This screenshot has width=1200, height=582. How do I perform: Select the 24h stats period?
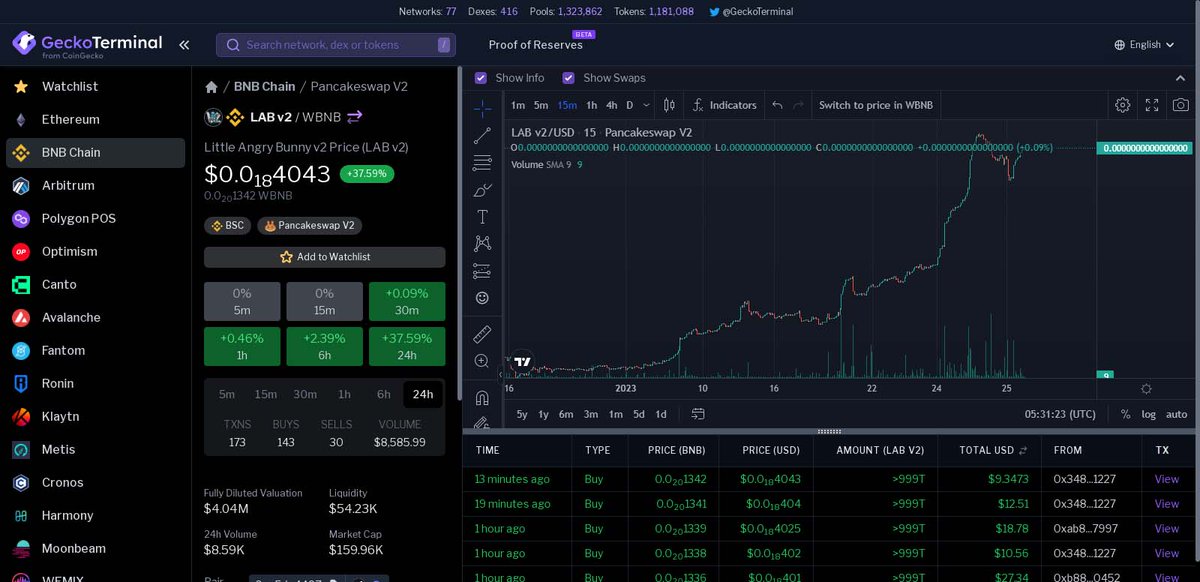423,394
